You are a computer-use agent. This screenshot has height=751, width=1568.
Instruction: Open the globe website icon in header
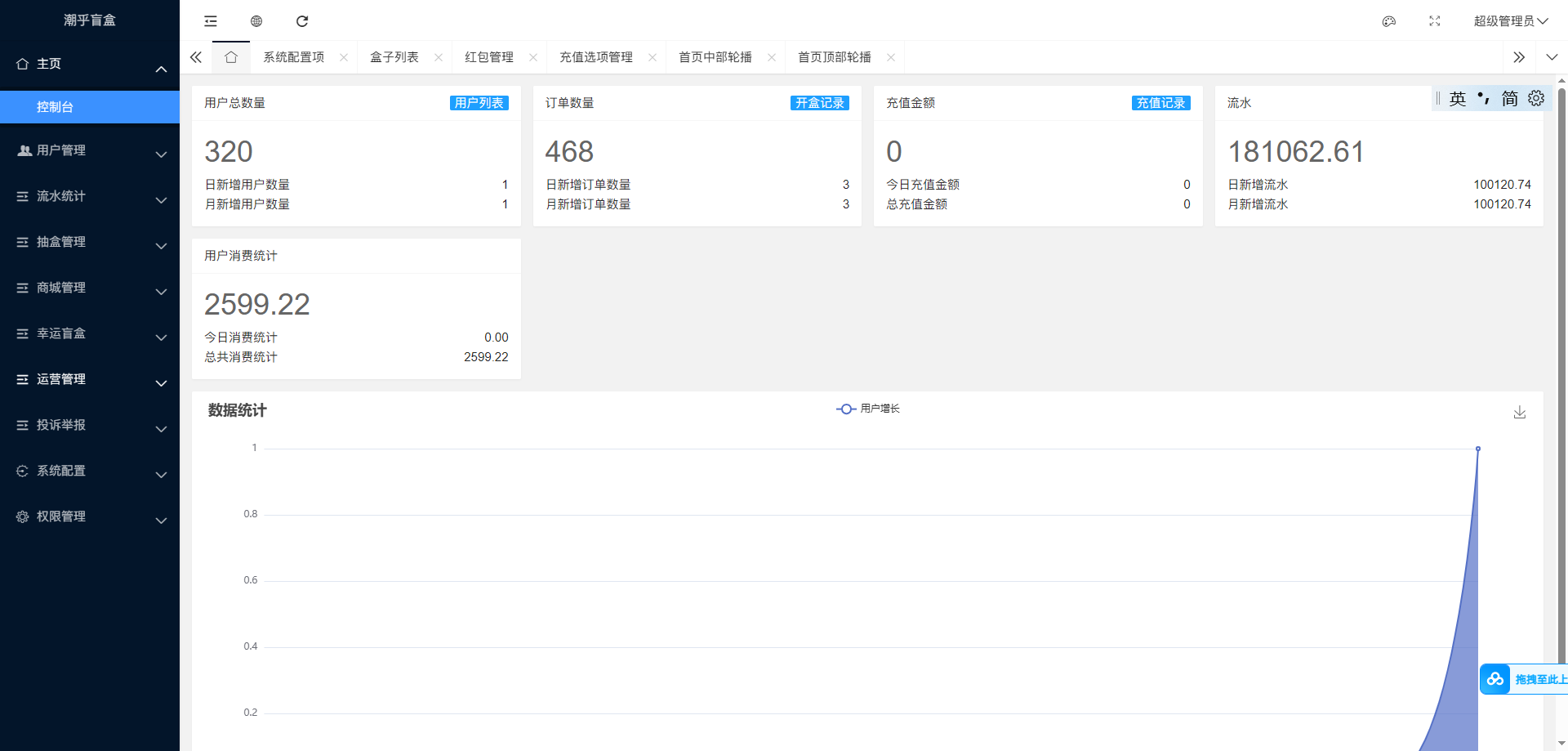(256, 21)
